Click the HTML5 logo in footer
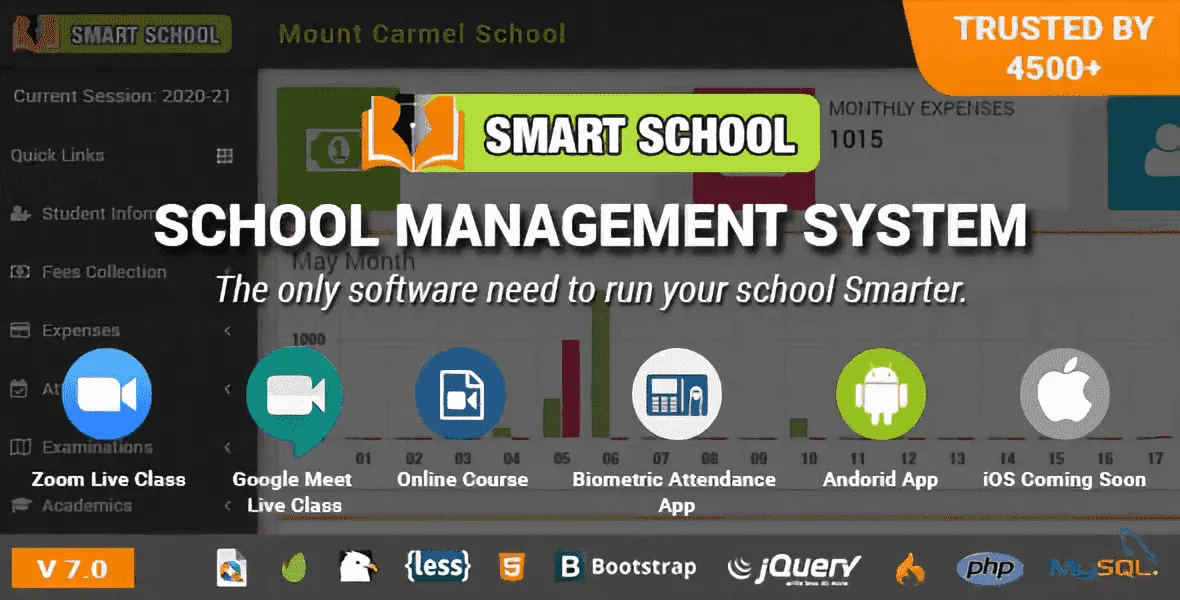The width and height of the screenshot is (1180, 600). point(512,567)
